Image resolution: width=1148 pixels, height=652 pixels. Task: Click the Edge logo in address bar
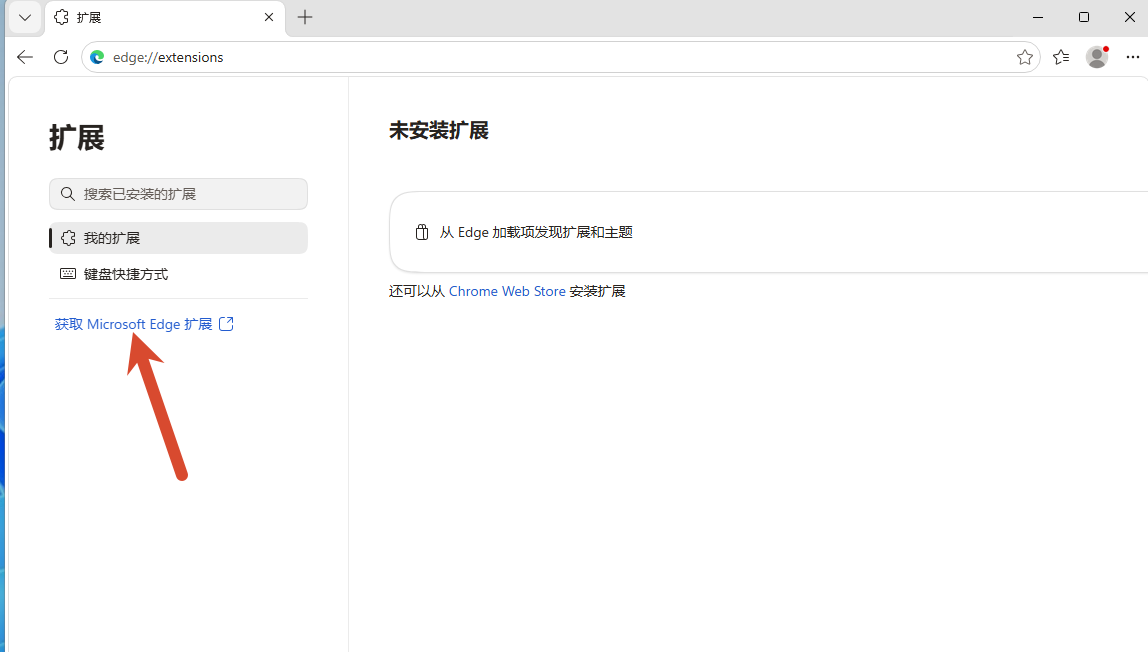[x=97, y=57]
